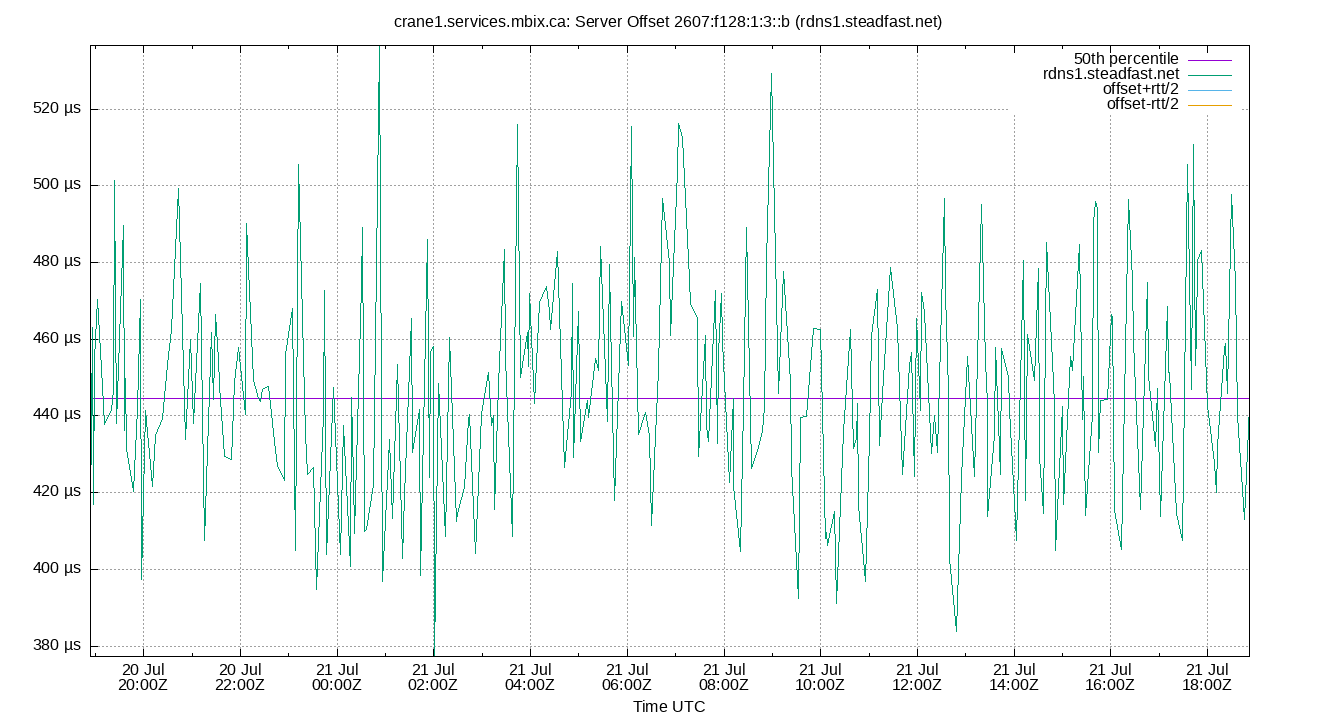Image resolution: width=1340 pixels, height=720 pixels.
Task: Click the '420 µs' y-axis label
Action: [x=57, y=492]
